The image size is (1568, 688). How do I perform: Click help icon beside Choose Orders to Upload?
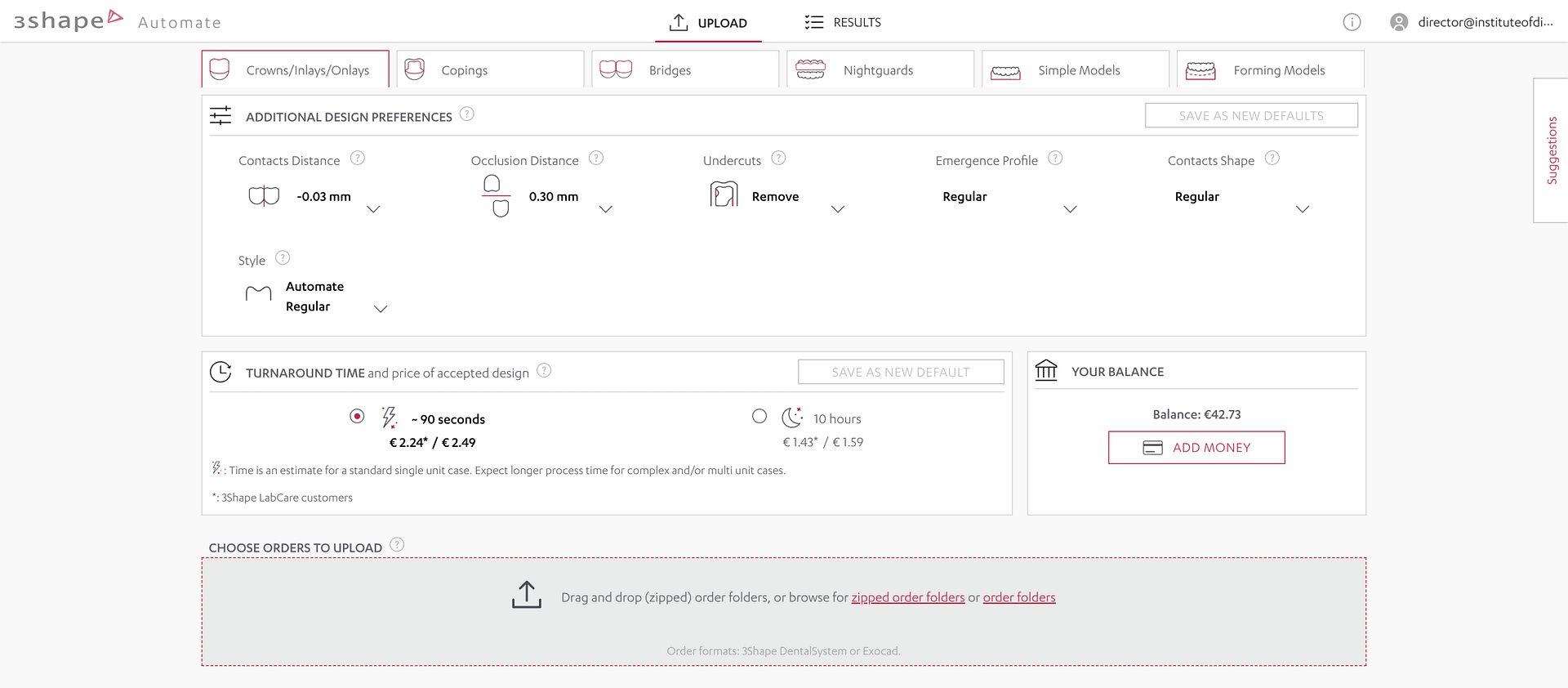tap(397, 545)
